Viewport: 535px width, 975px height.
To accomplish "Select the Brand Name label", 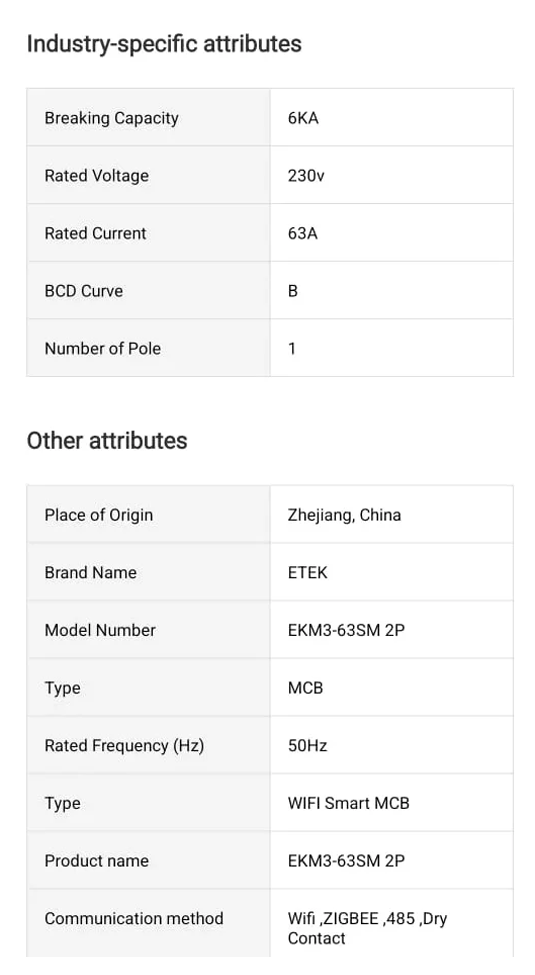I will [x=90, y=572].
